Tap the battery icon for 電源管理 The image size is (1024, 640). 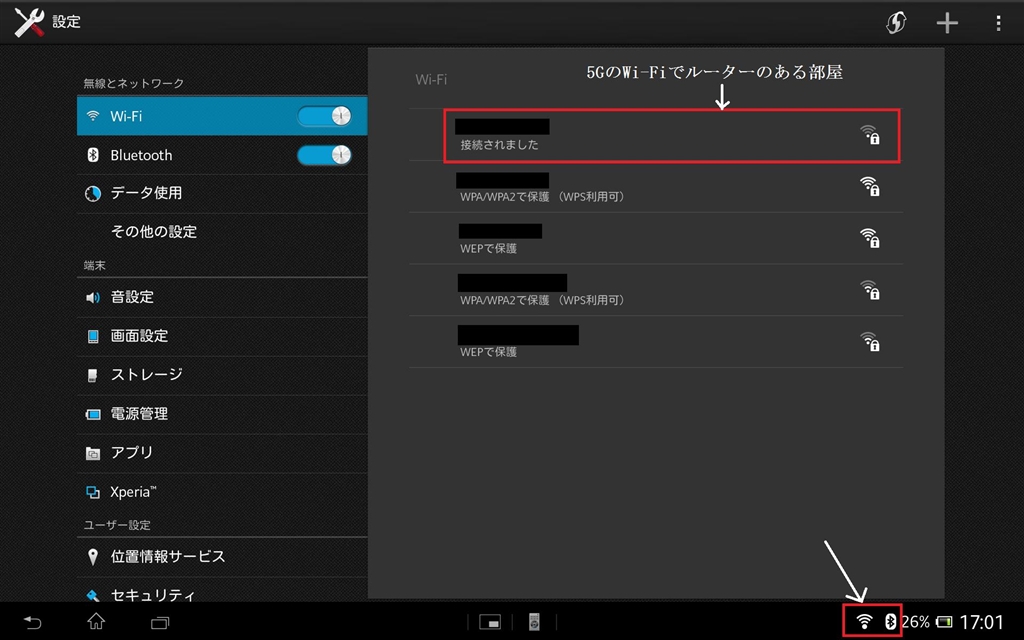click(x=93, y=414)
